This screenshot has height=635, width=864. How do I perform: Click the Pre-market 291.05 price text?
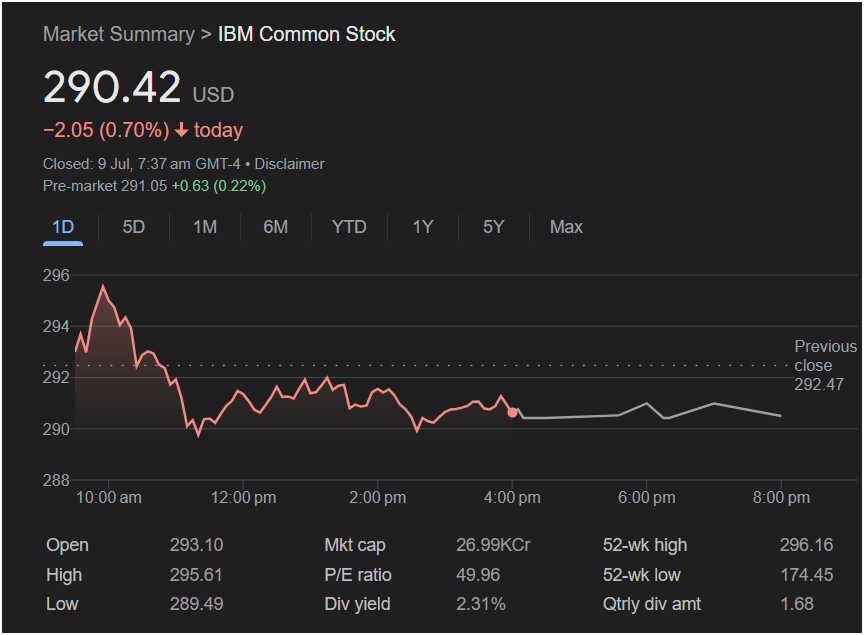(105, 186)
